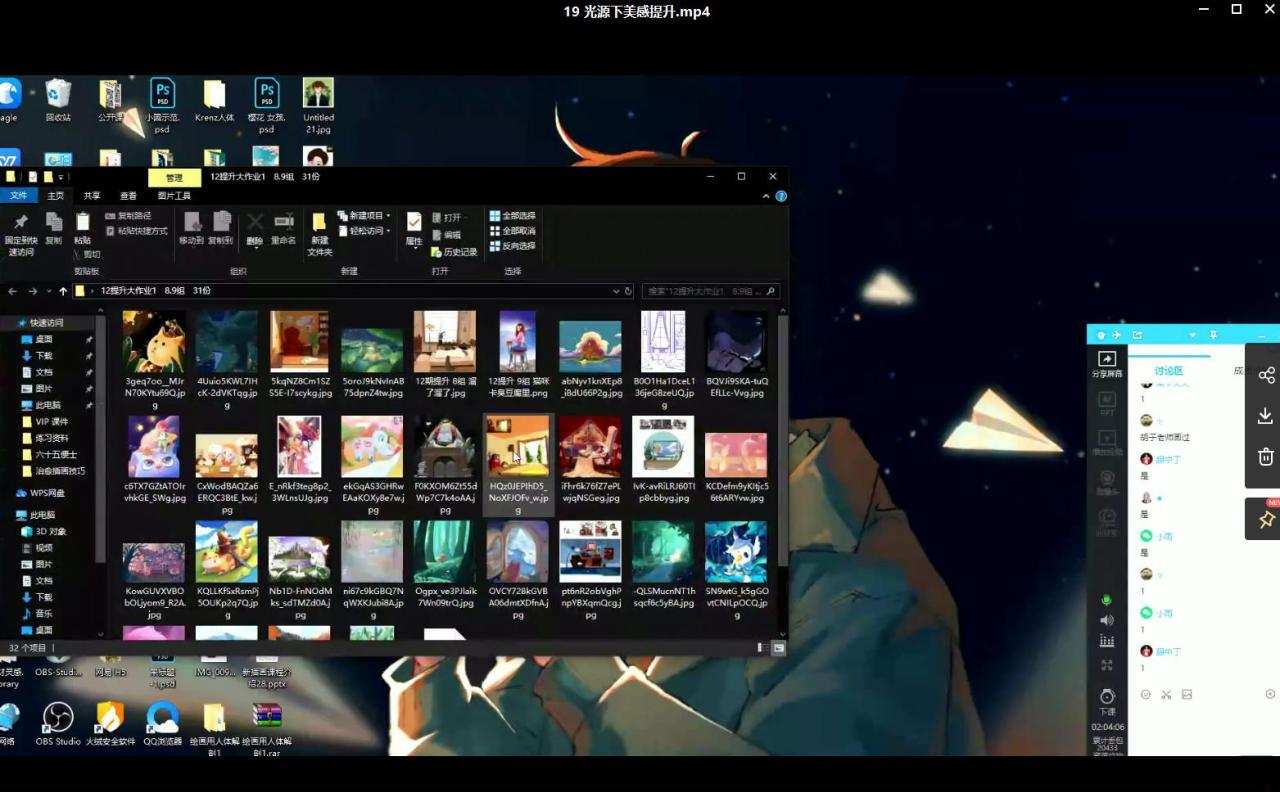The image size is (1280, 792).
Task: Switch to the 查看 ribbon tab
Action: pos(128,196)
